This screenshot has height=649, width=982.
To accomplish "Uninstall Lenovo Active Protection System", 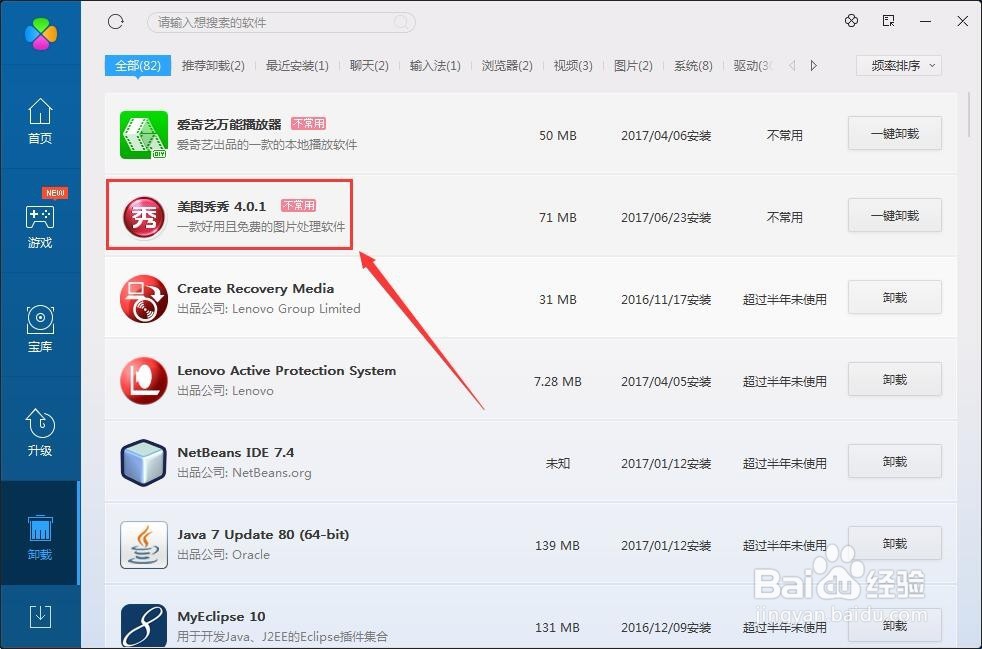I will click(894, 380).
